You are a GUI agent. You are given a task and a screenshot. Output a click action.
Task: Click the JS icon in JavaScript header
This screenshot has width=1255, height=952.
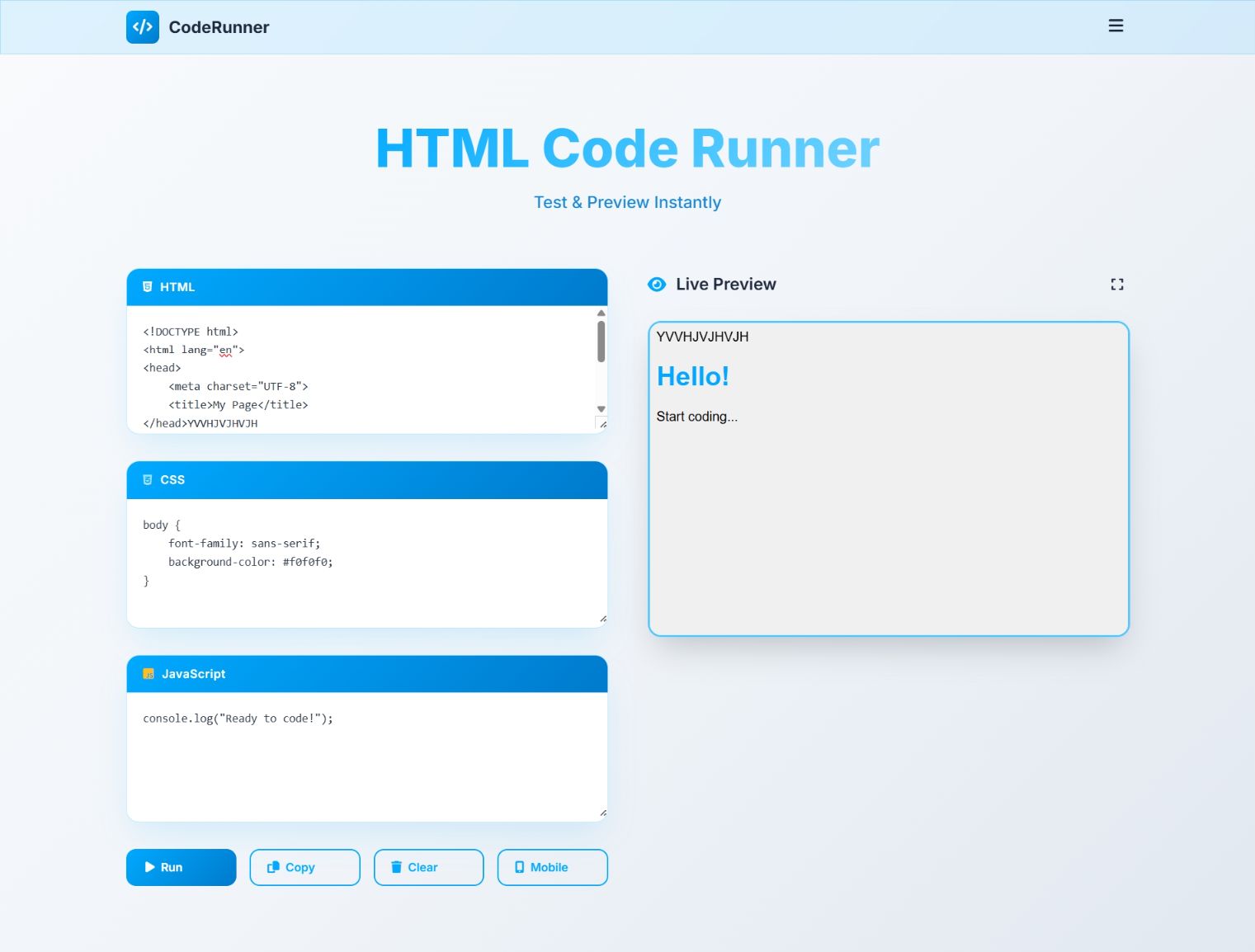[149, 674]
